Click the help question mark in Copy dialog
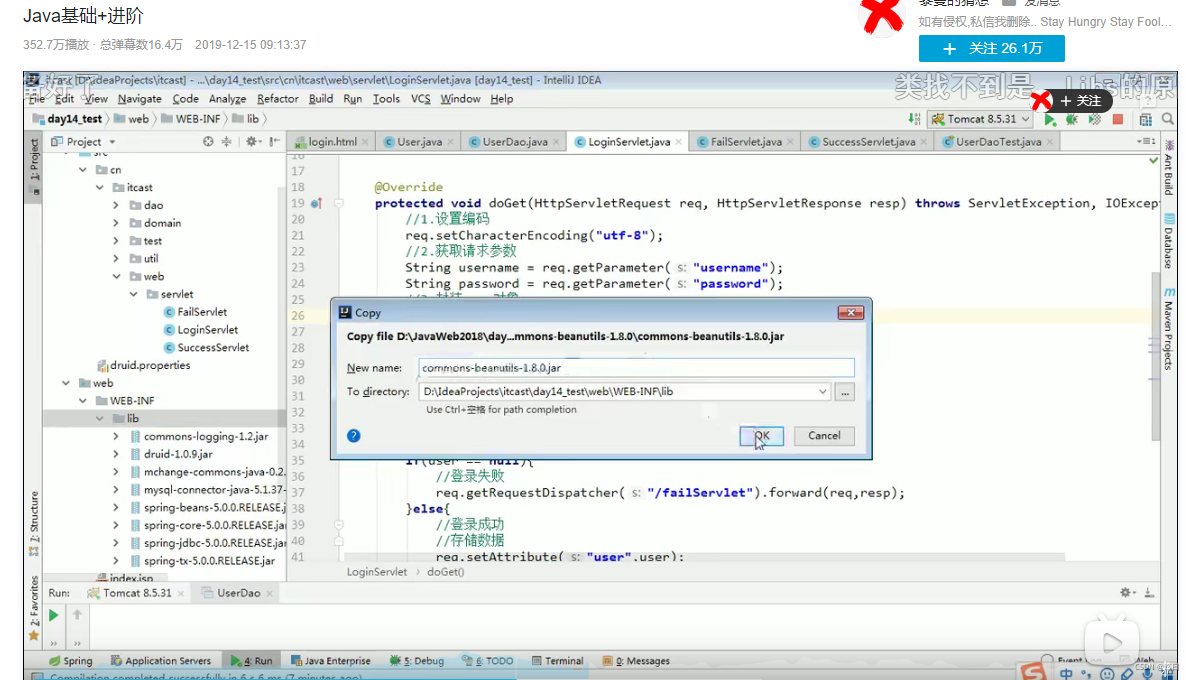The height and width of the screenshot is (680, 1194). pos(353,436)
